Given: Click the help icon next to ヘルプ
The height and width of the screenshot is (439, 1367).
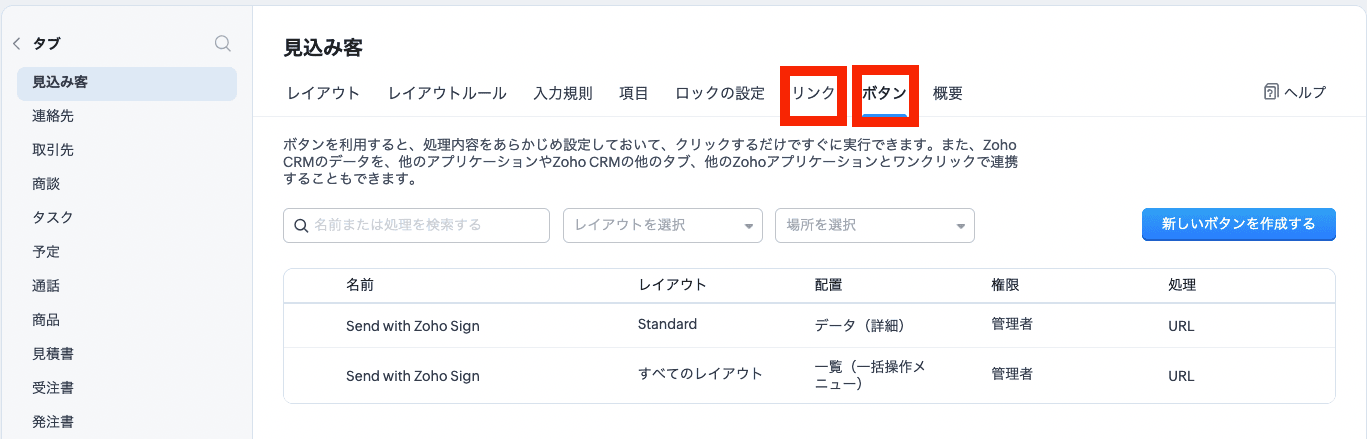Looking at the screenshot, I should 1271,92.
